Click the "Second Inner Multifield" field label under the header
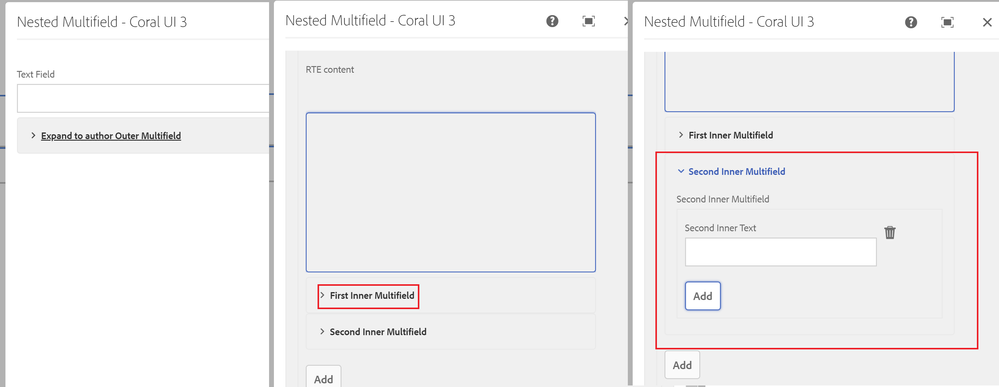999x387 pixels. tap(722, 199)
